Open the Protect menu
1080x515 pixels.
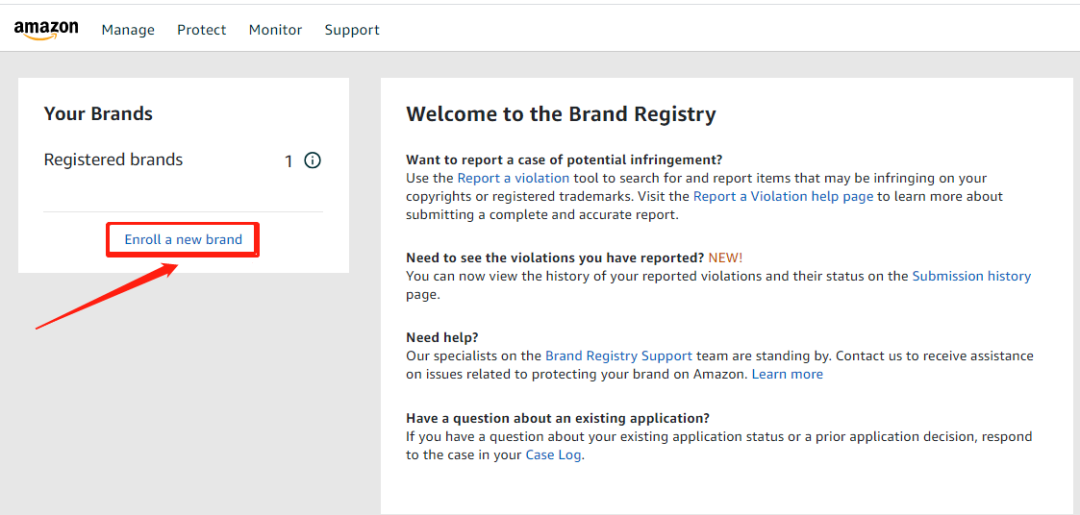coord(201,30)
